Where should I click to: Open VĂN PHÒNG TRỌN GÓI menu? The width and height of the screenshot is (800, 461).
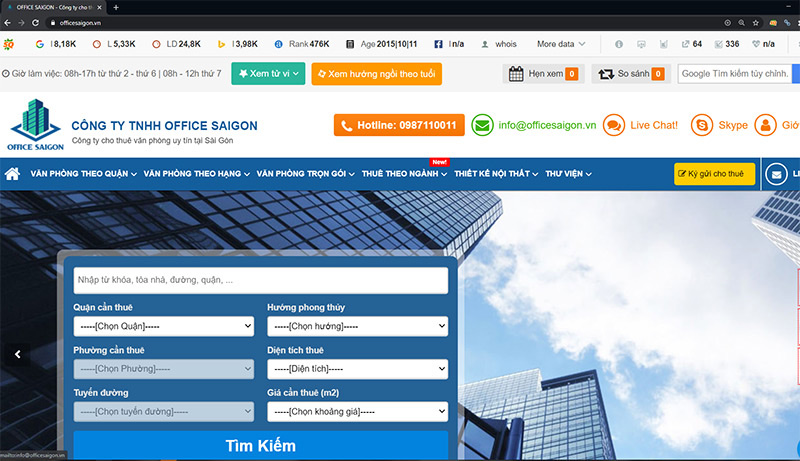tap(305, 173)
